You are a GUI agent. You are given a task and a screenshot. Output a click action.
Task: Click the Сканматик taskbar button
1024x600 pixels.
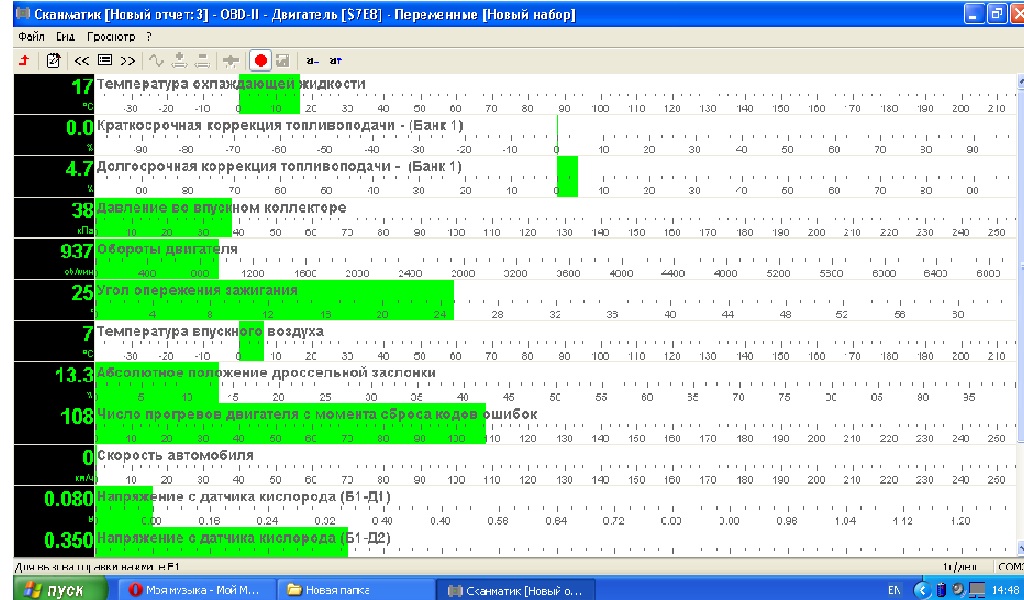[x=515, y=590]
